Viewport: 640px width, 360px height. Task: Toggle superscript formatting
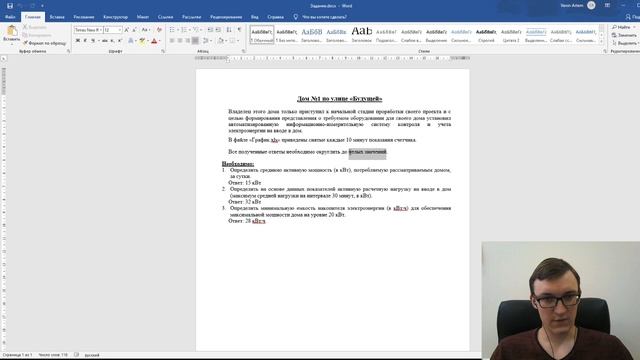(x=120, y=40)
